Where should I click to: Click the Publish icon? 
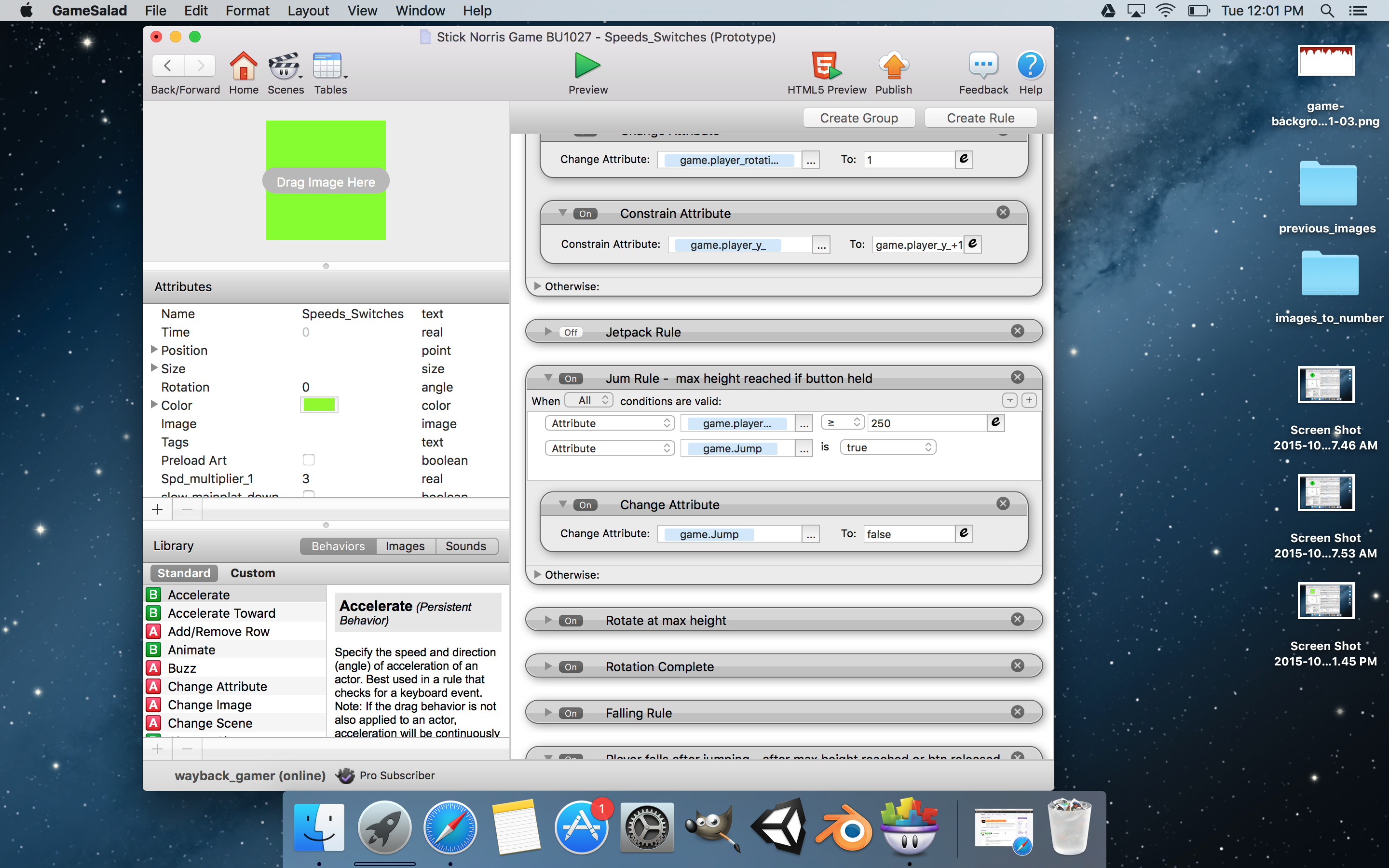[893, 66]
